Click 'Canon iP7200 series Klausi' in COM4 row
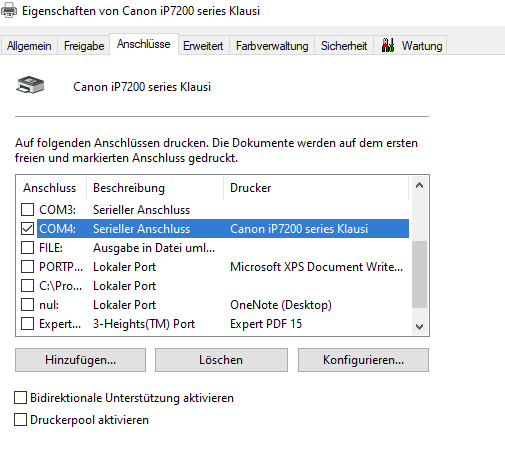This screenshot has width=505, height=452. pyautogui.click(x=299, y=229)
